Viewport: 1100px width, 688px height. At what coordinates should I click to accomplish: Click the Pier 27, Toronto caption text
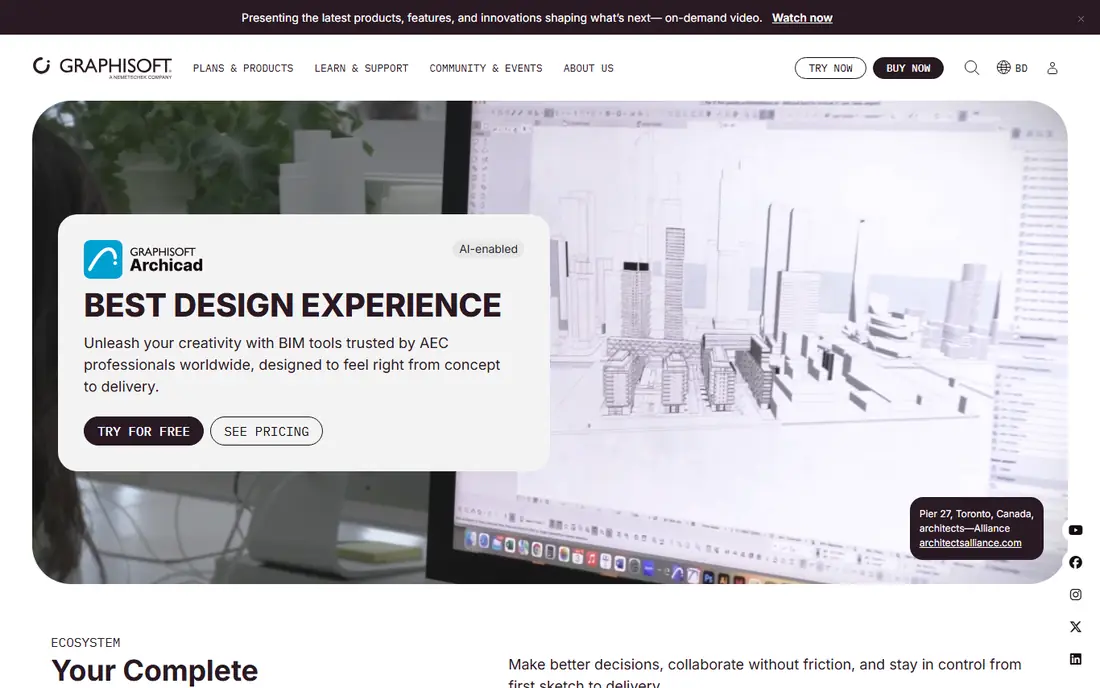(x=976, y=521)
